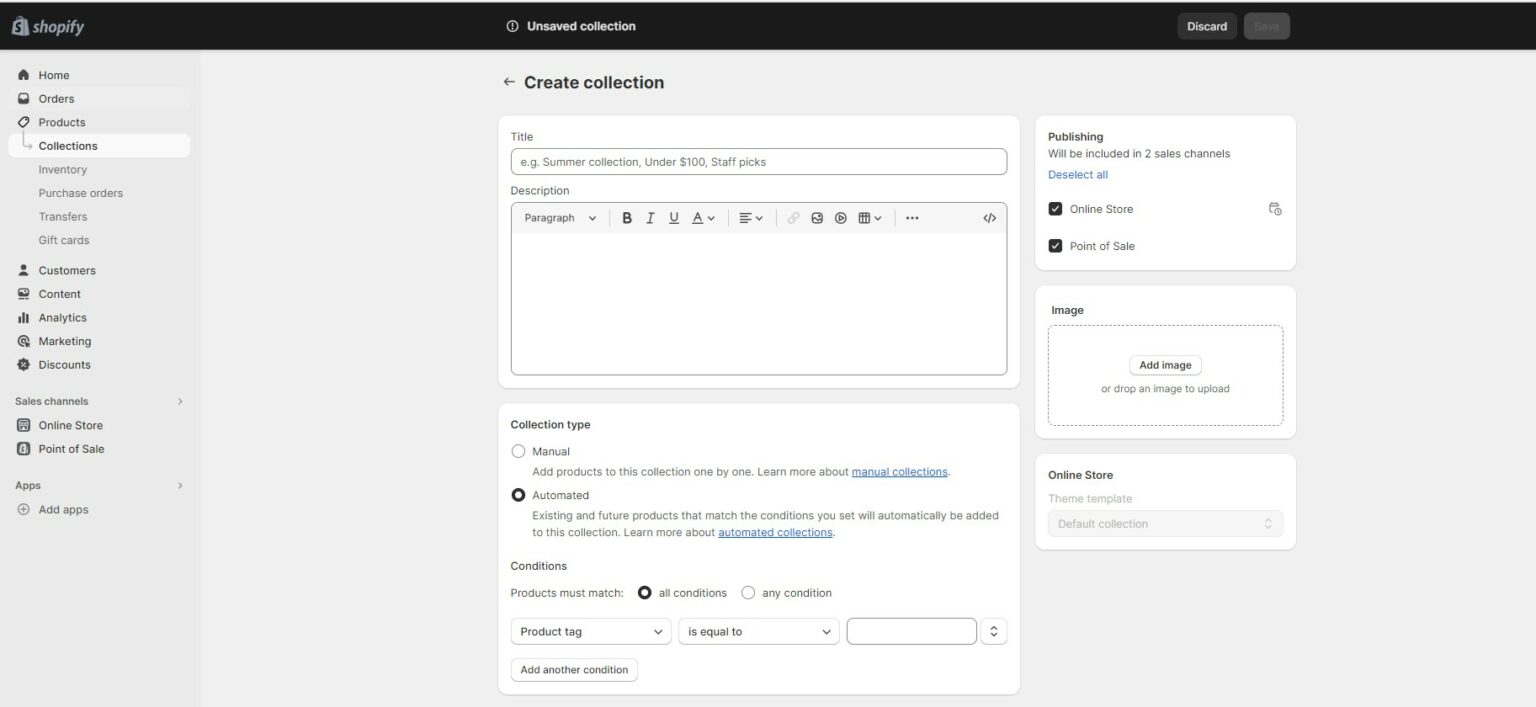Viewport: 1536px width, 707px height.
Task: Schedule Online Store publishing via the calendar icon
Action: click(1275, 208)
